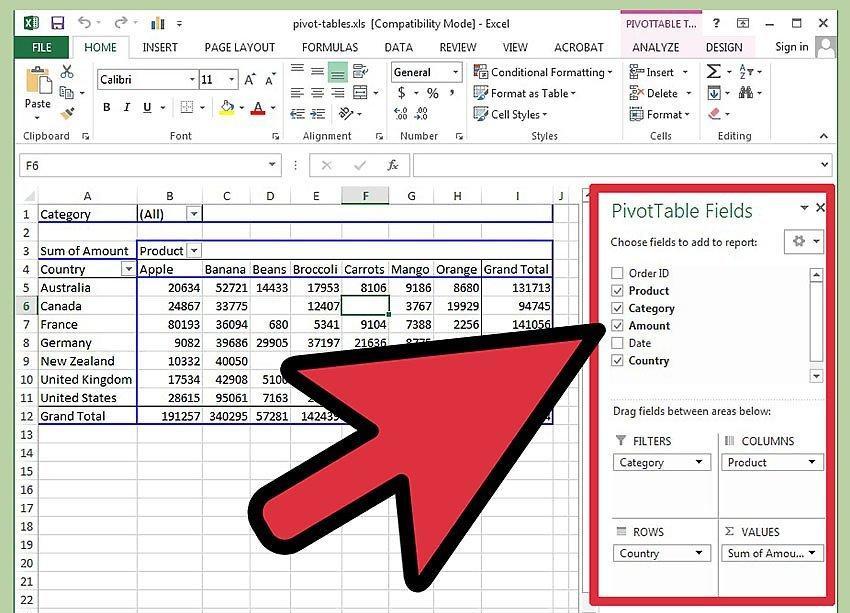Open the Category filter dropdown in B1
Image resolution: width=850 pixels, height=613 pixels.
[194, 214]
